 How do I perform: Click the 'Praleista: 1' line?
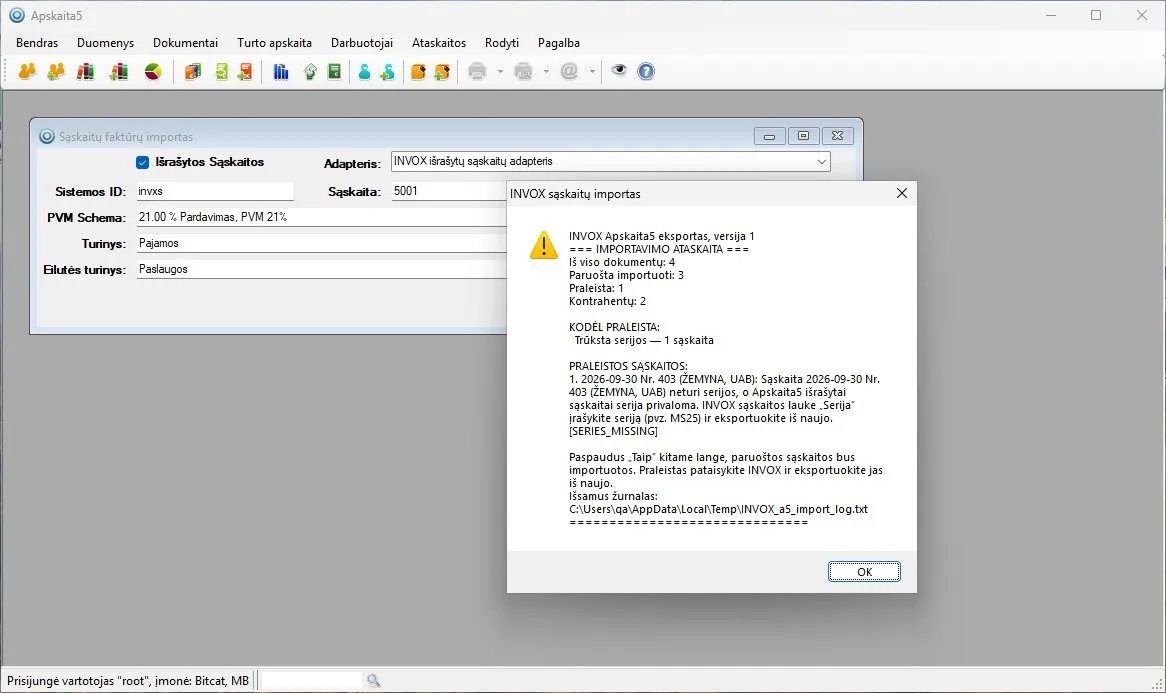(x=596, y=288)
